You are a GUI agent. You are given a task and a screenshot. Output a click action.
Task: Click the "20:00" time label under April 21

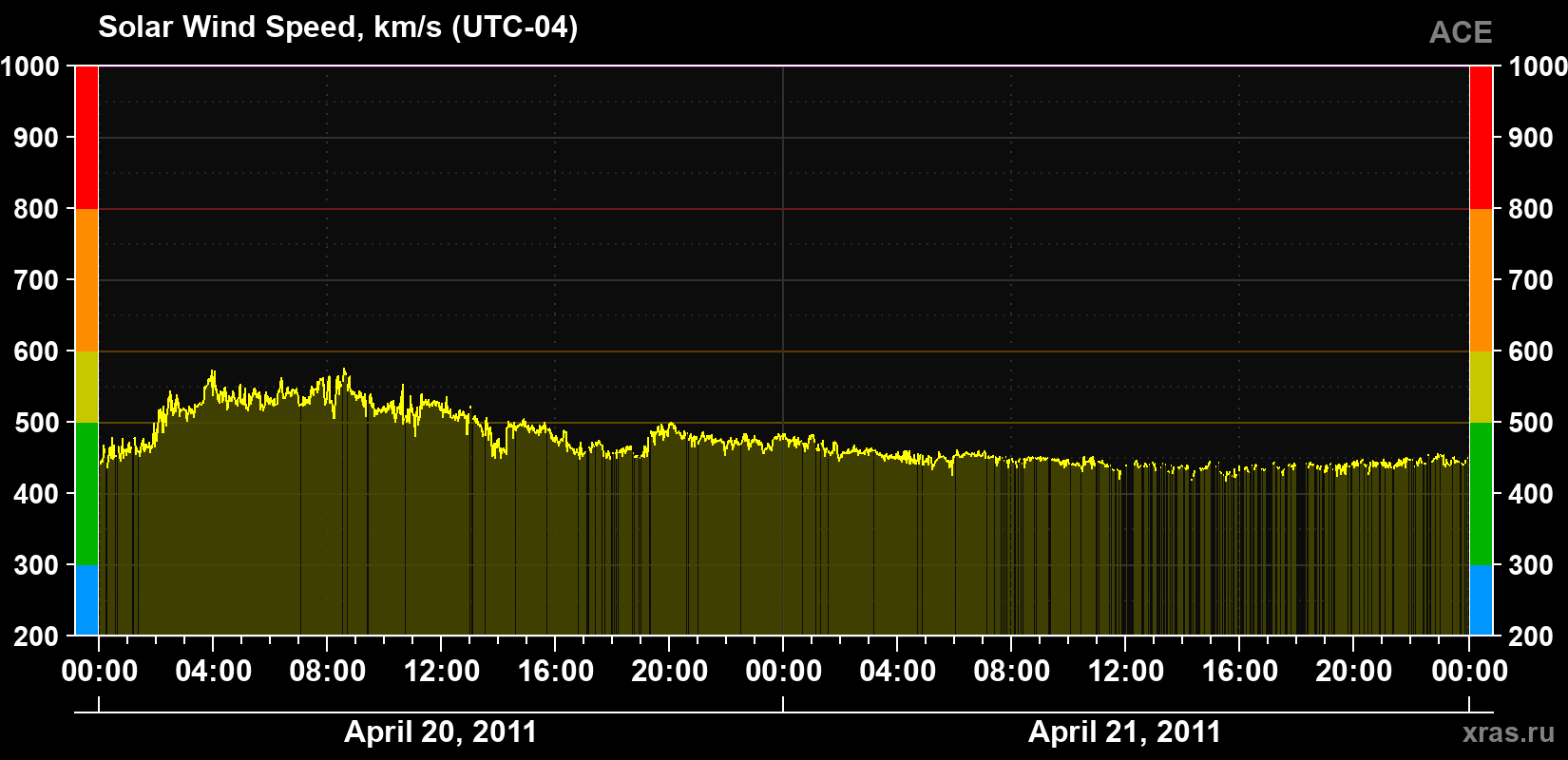pyautogui.click(x=1354, y=672)
